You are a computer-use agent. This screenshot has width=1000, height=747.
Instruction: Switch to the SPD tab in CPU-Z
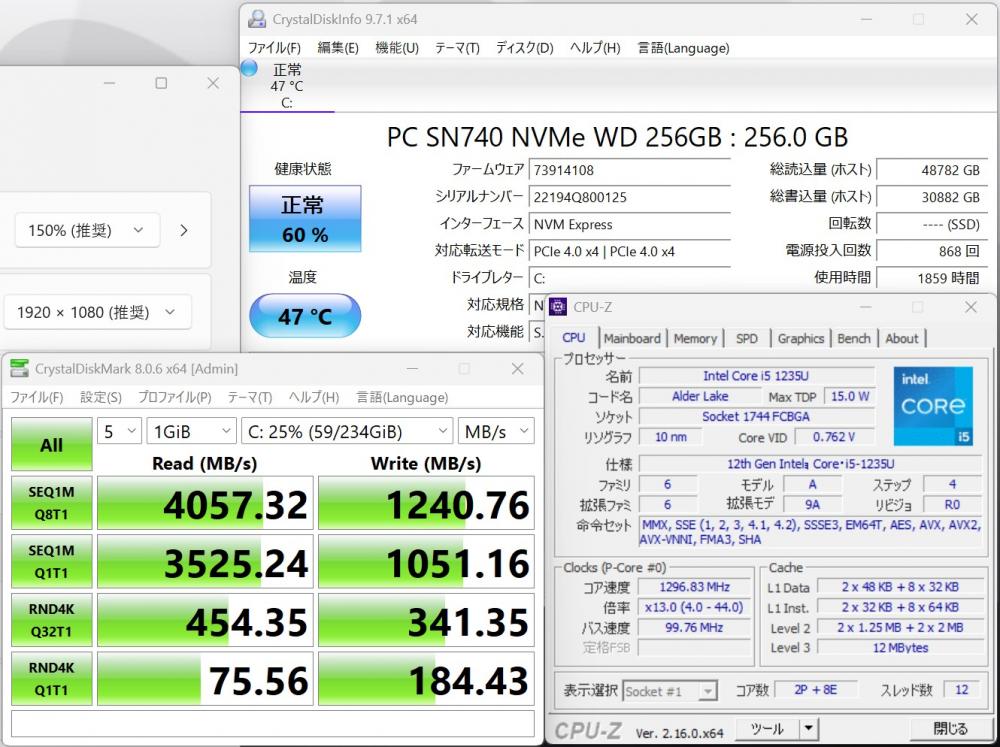click(x=747, y=339)
